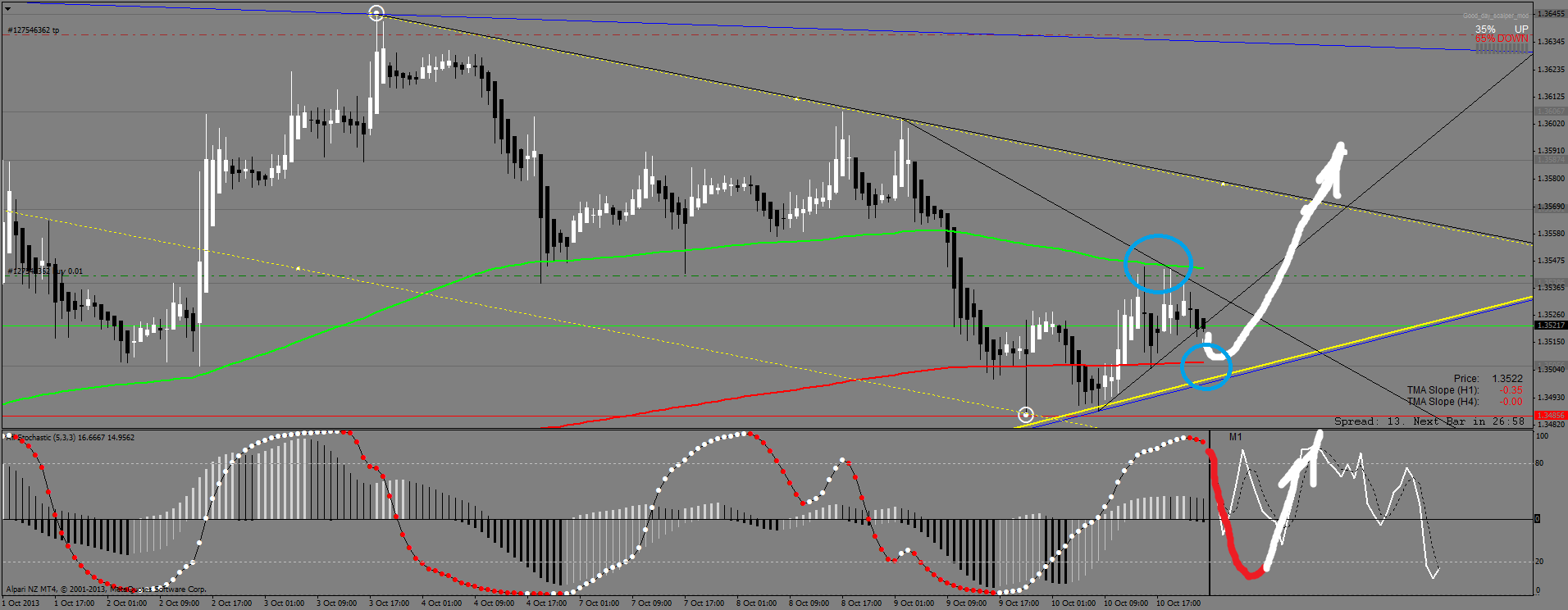Click the 1 Oct 17:00 time label
The image size is (1568, 610).
tap(74, 603)
